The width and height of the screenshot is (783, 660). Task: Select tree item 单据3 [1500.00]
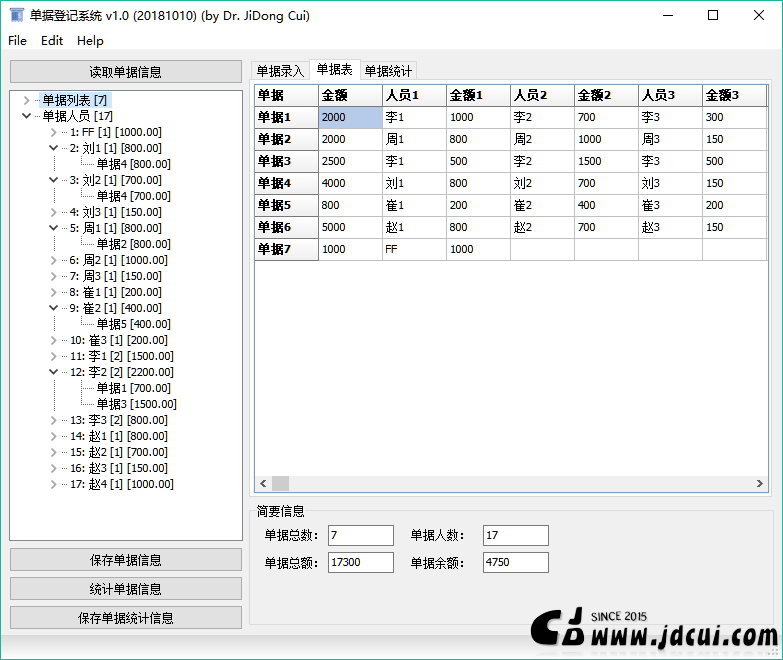coord(136,404)
